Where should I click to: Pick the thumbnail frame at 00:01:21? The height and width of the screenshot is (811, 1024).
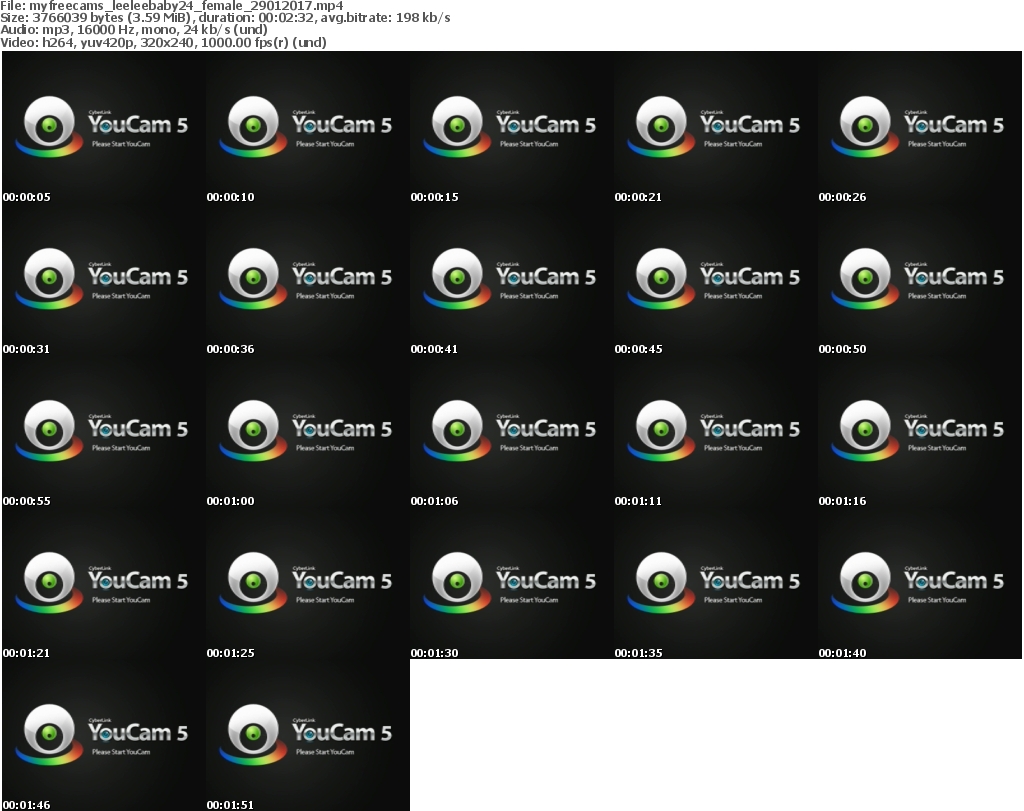coord(104,583)
